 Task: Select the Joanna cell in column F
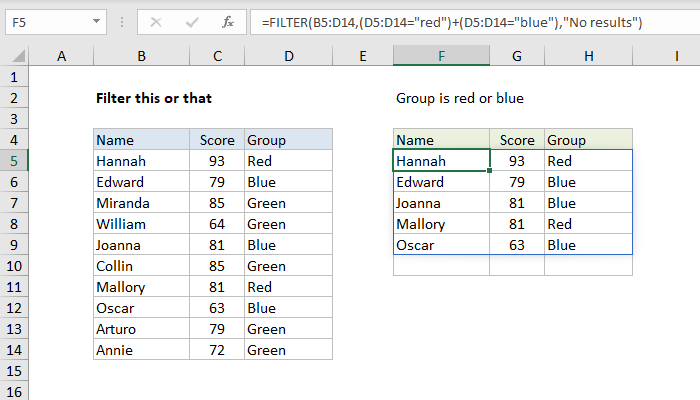tap(441, 203)
